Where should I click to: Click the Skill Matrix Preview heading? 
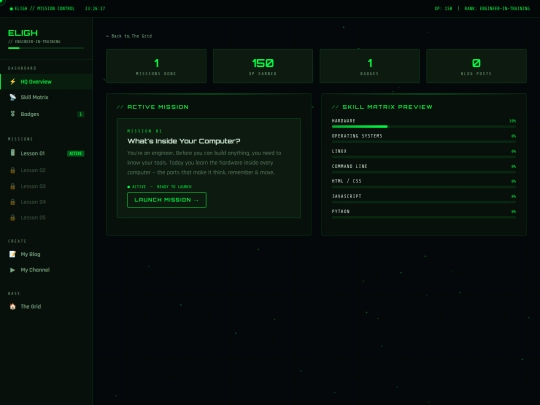click(x=382, y=107)
